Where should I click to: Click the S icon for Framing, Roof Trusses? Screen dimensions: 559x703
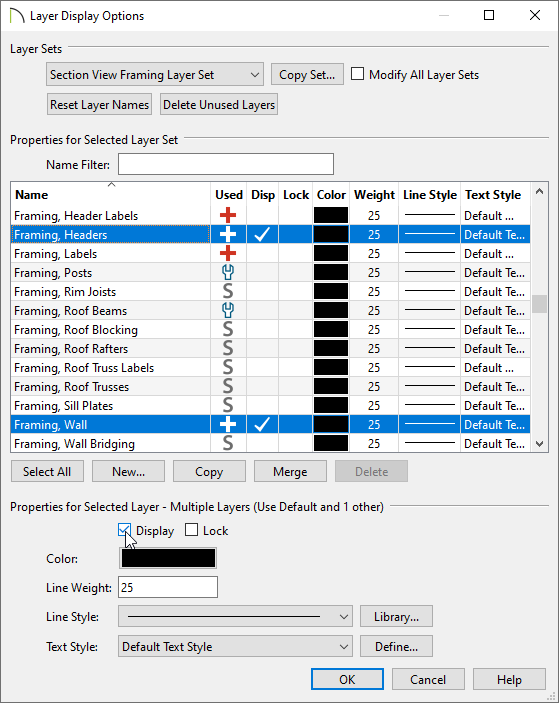228,386
